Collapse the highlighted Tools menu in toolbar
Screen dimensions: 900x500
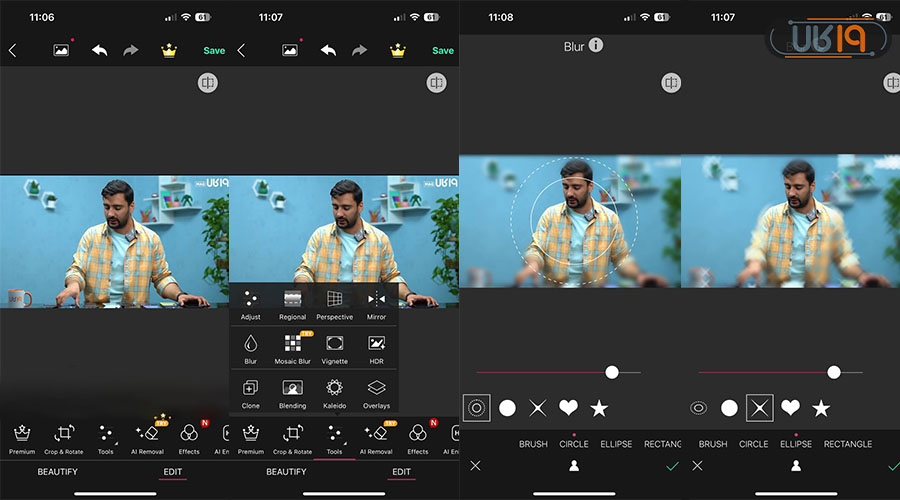(334, 437)
